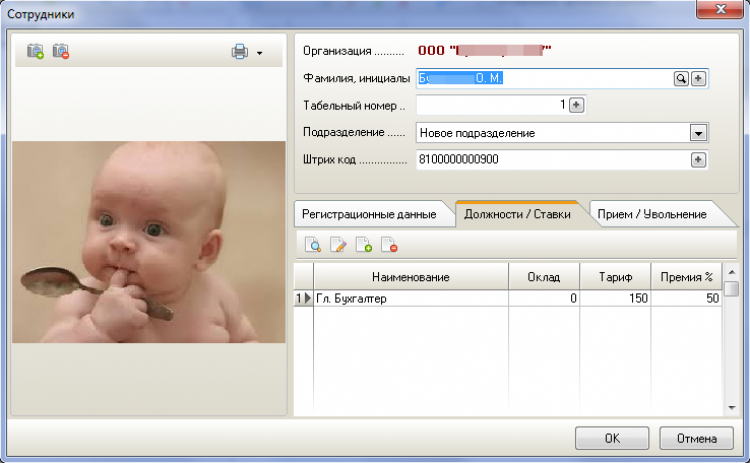Click row indicator 1 in positions table
This screenshot has height=463, width=750.
(x=303, y=298)
